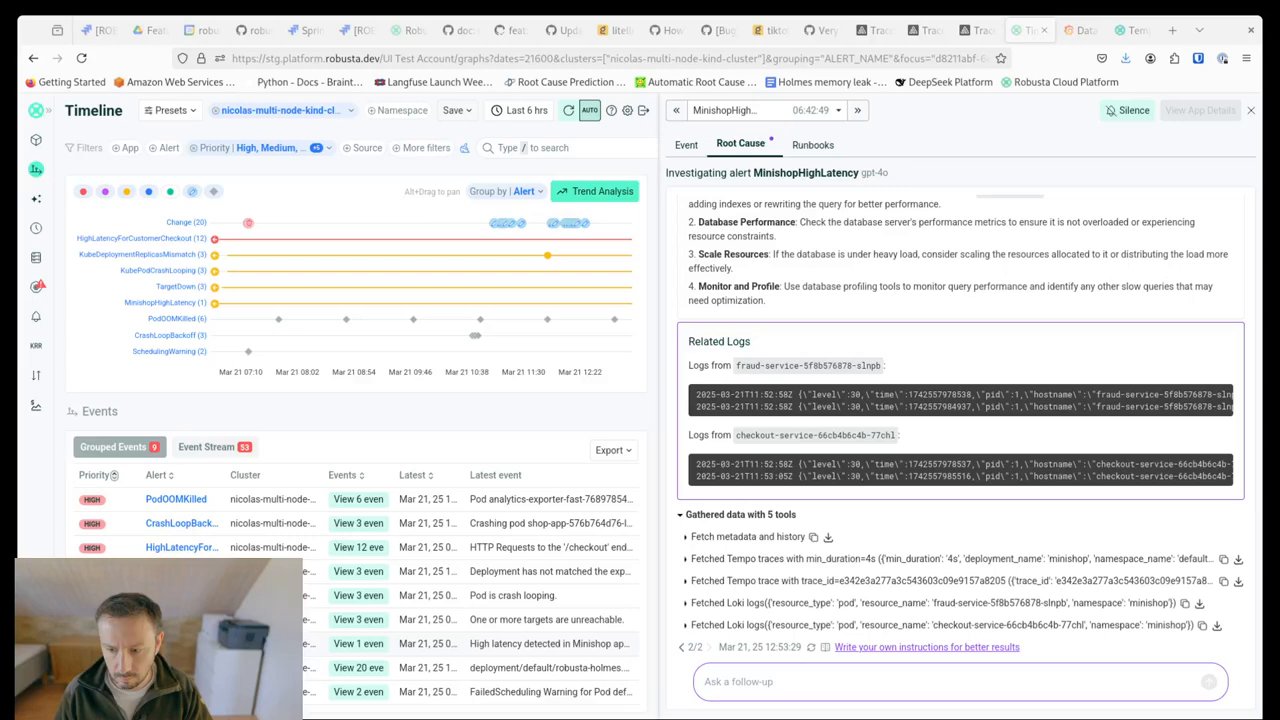The width and height of the screenshot is (1280, 720).
Task: Click the book icon beside the instructions link
Action: click(x=825, y=647)
